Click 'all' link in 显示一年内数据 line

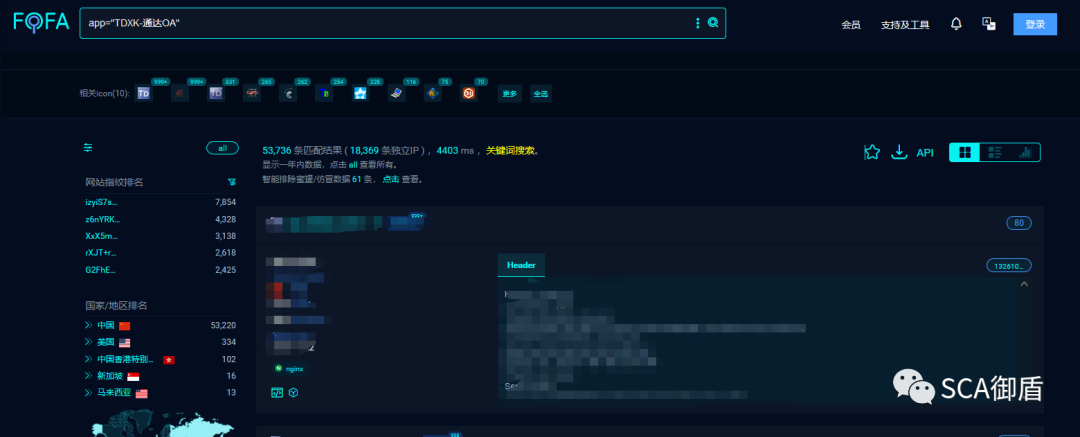[x=353, y=165]
